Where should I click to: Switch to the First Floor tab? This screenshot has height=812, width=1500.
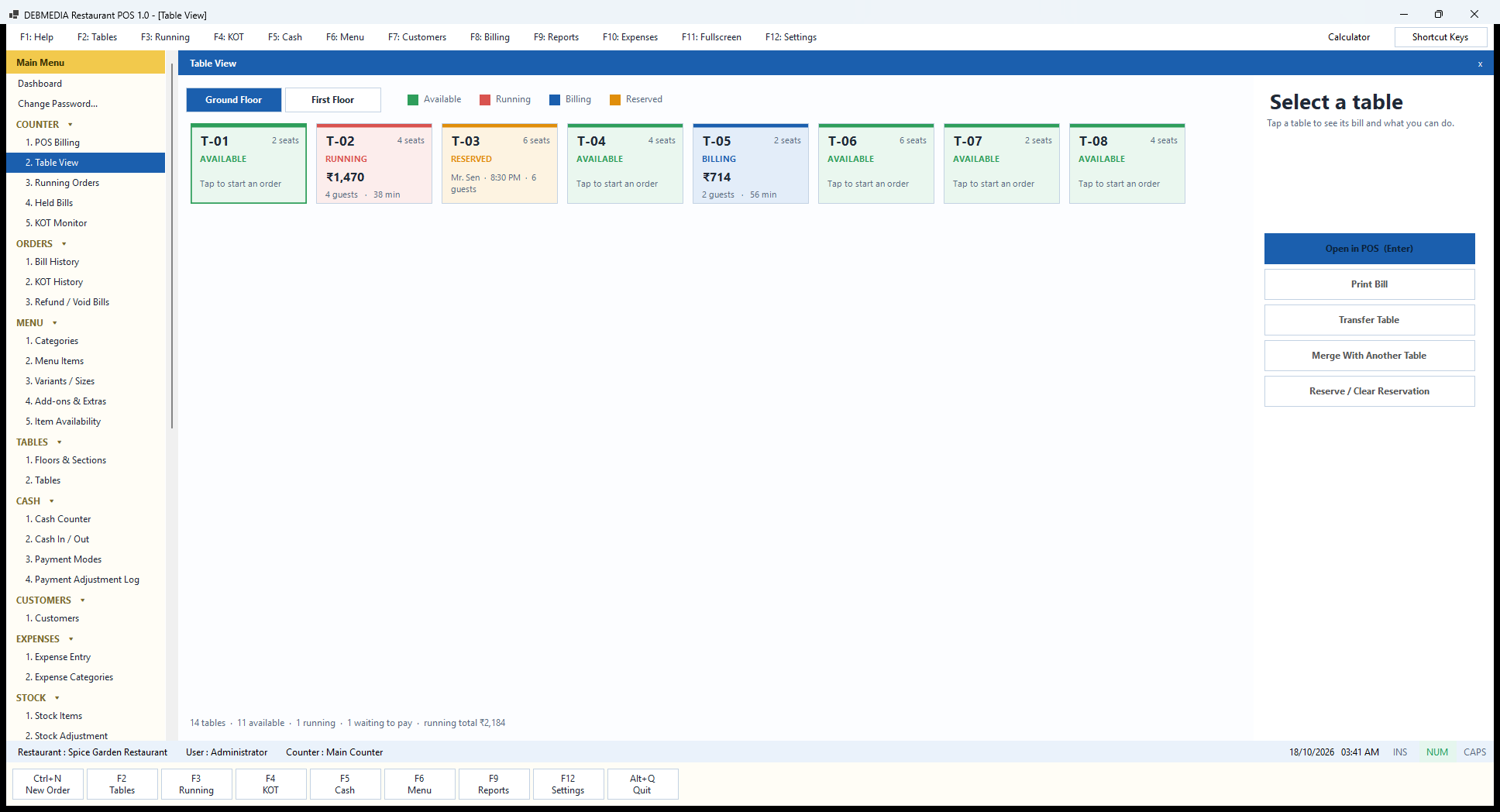pos(333,100)
